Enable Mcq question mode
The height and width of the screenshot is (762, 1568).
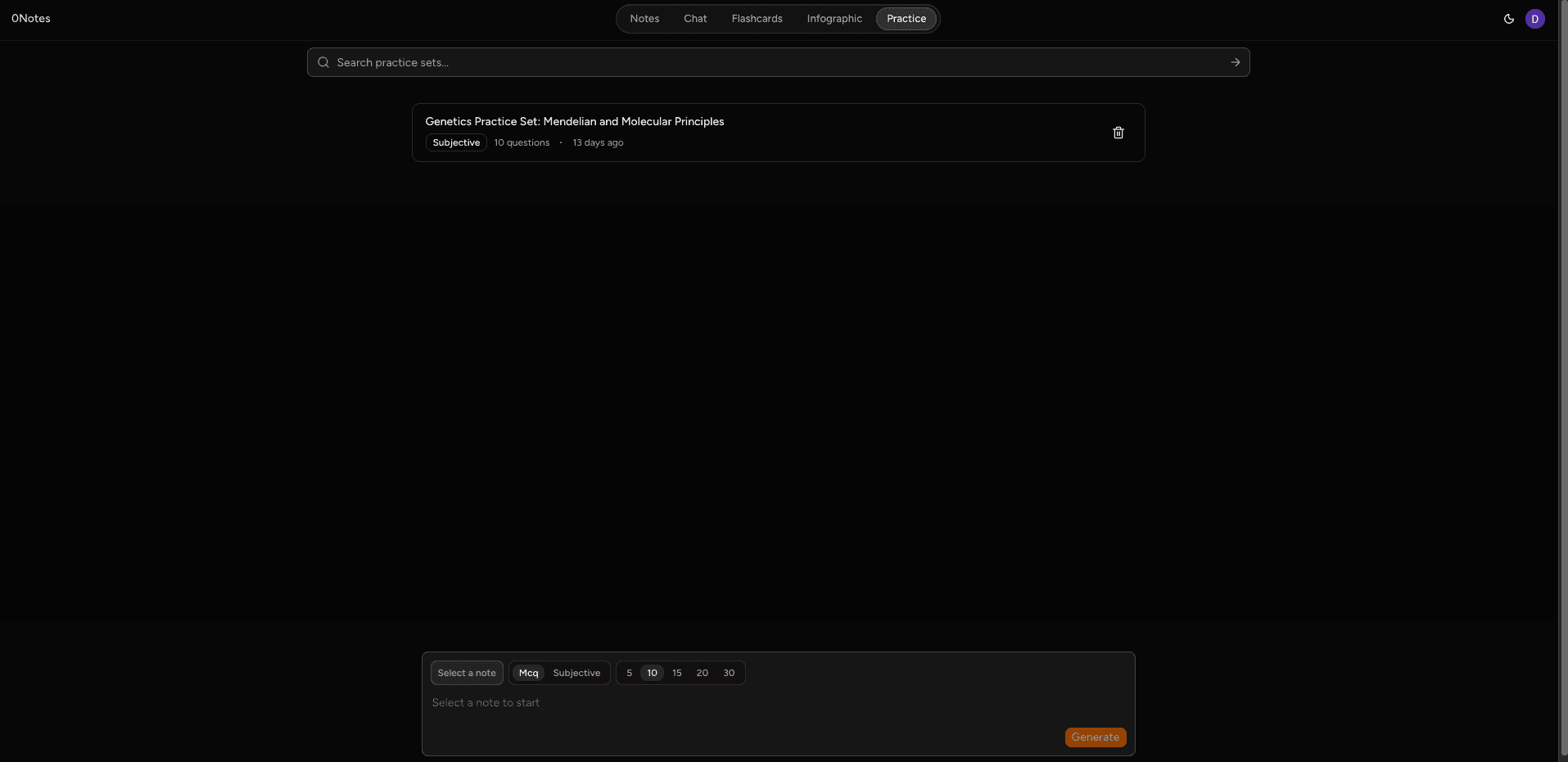527,672
